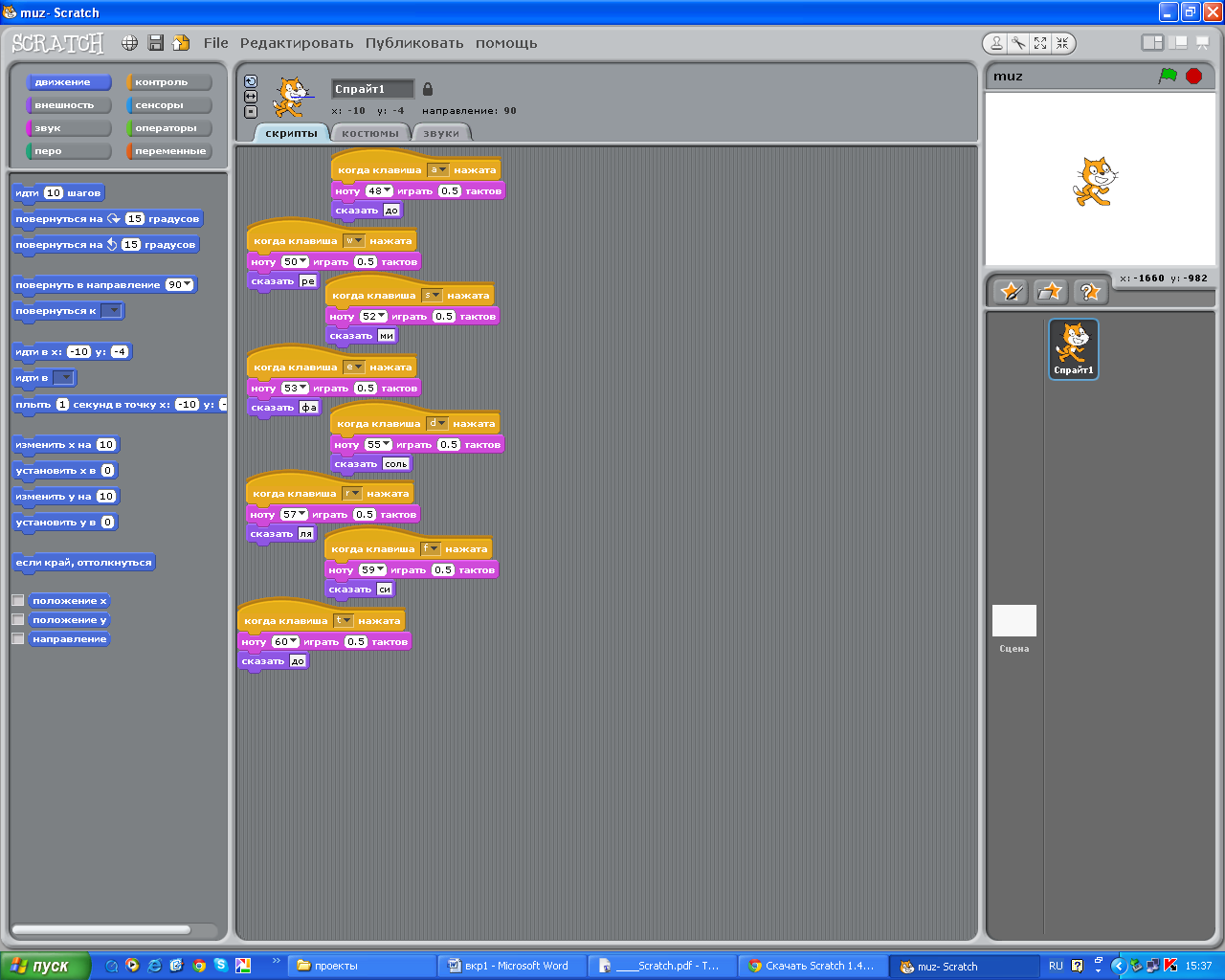Enable the направление stage monitor checkbox
This screenshot has width=1225, height=980.
coord(17,638)
